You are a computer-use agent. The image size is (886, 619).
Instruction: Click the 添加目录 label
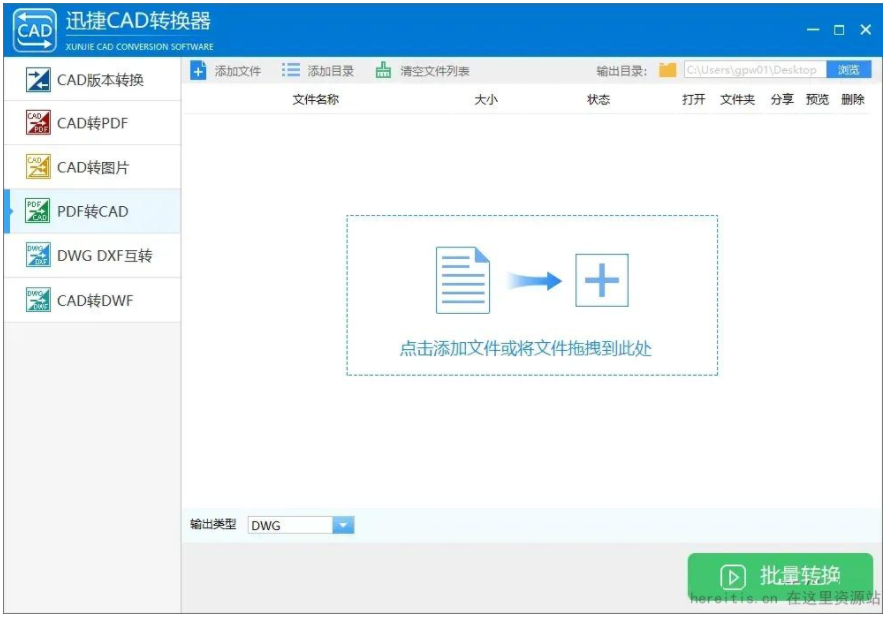(x=331, y=71)
